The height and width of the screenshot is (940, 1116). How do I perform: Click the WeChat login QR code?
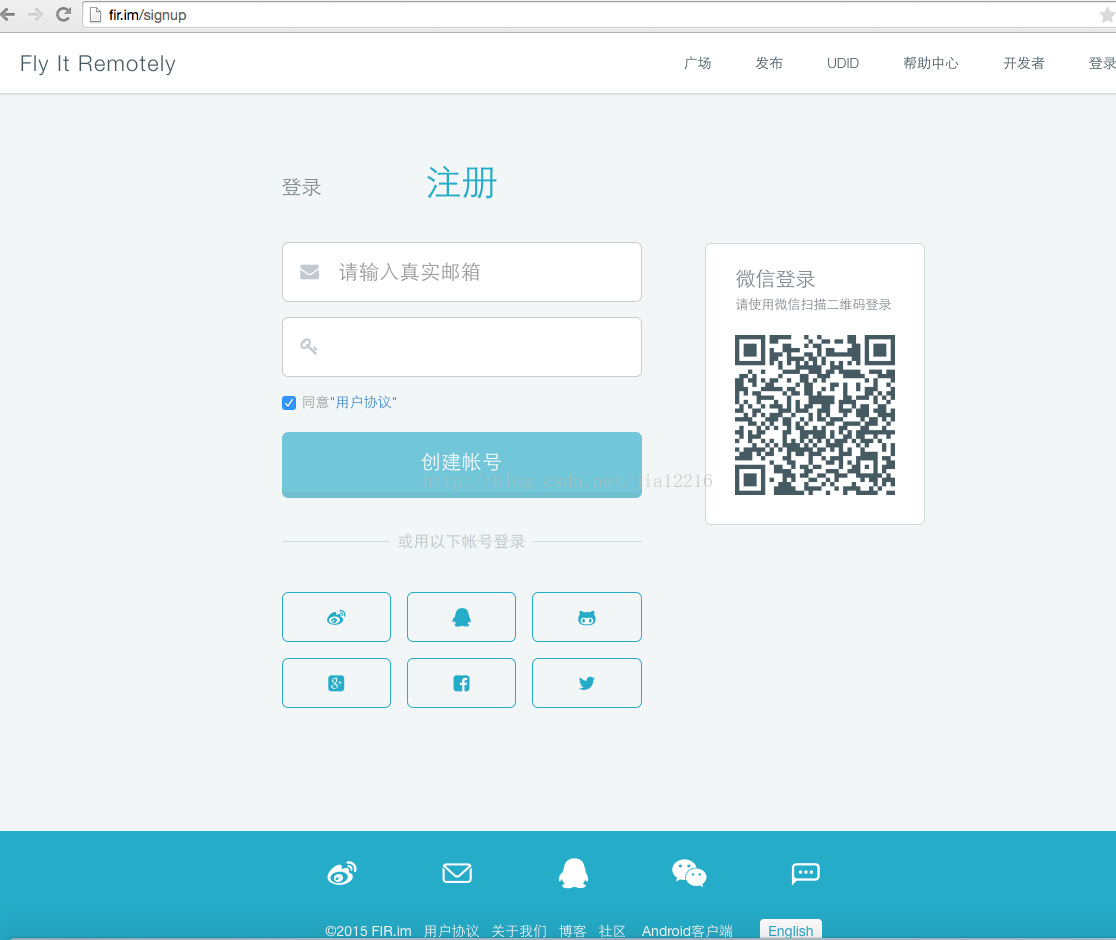(815, 415)
